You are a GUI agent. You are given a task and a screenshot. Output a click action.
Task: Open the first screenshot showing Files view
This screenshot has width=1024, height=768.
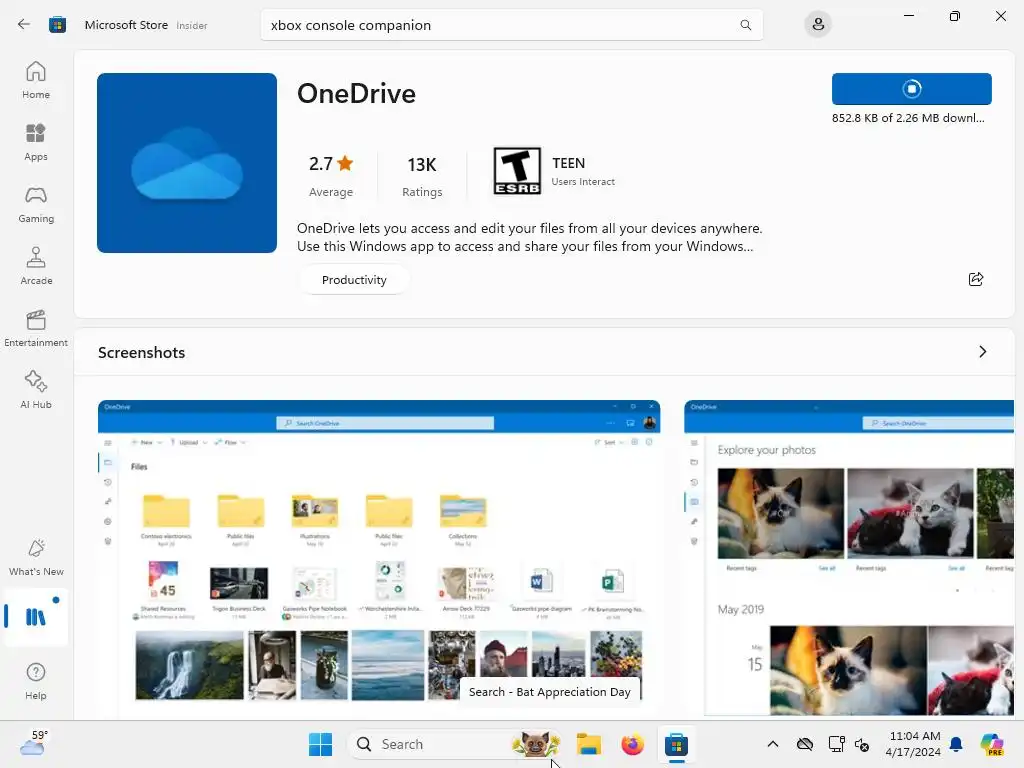point(379,558)
